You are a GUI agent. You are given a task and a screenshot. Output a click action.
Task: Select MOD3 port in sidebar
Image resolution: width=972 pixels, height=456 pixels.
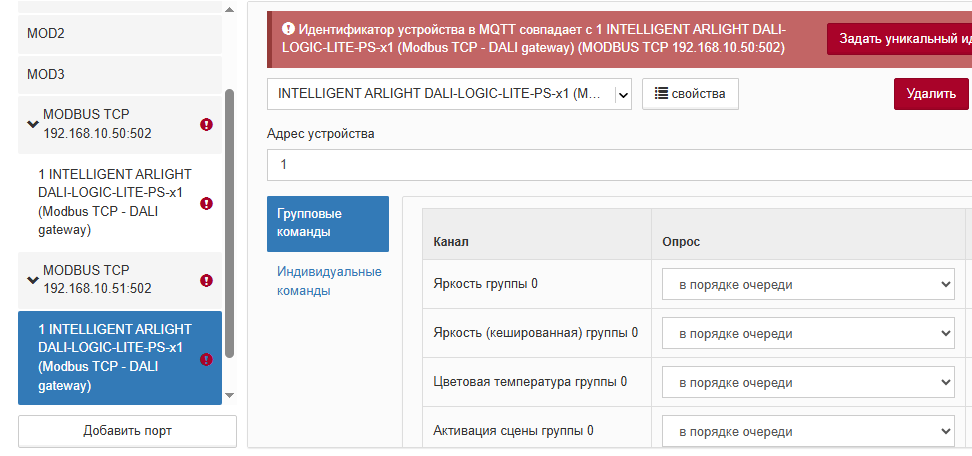click(x=120, y=74)
